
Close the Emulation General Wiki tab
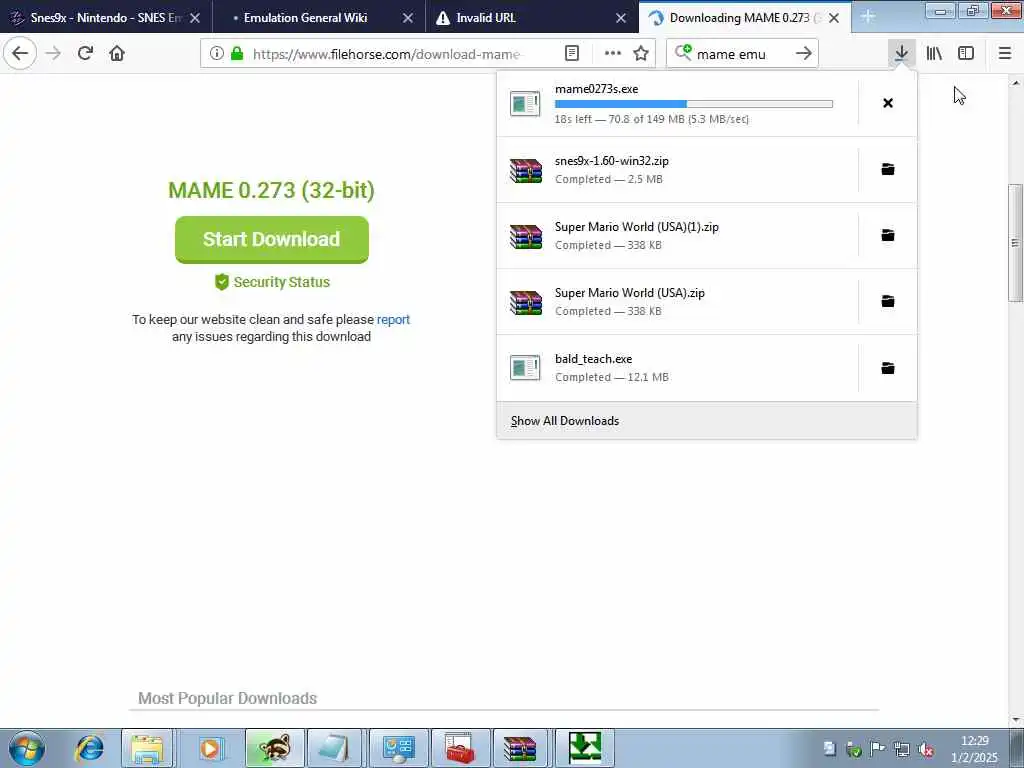[x=408, y=18]
